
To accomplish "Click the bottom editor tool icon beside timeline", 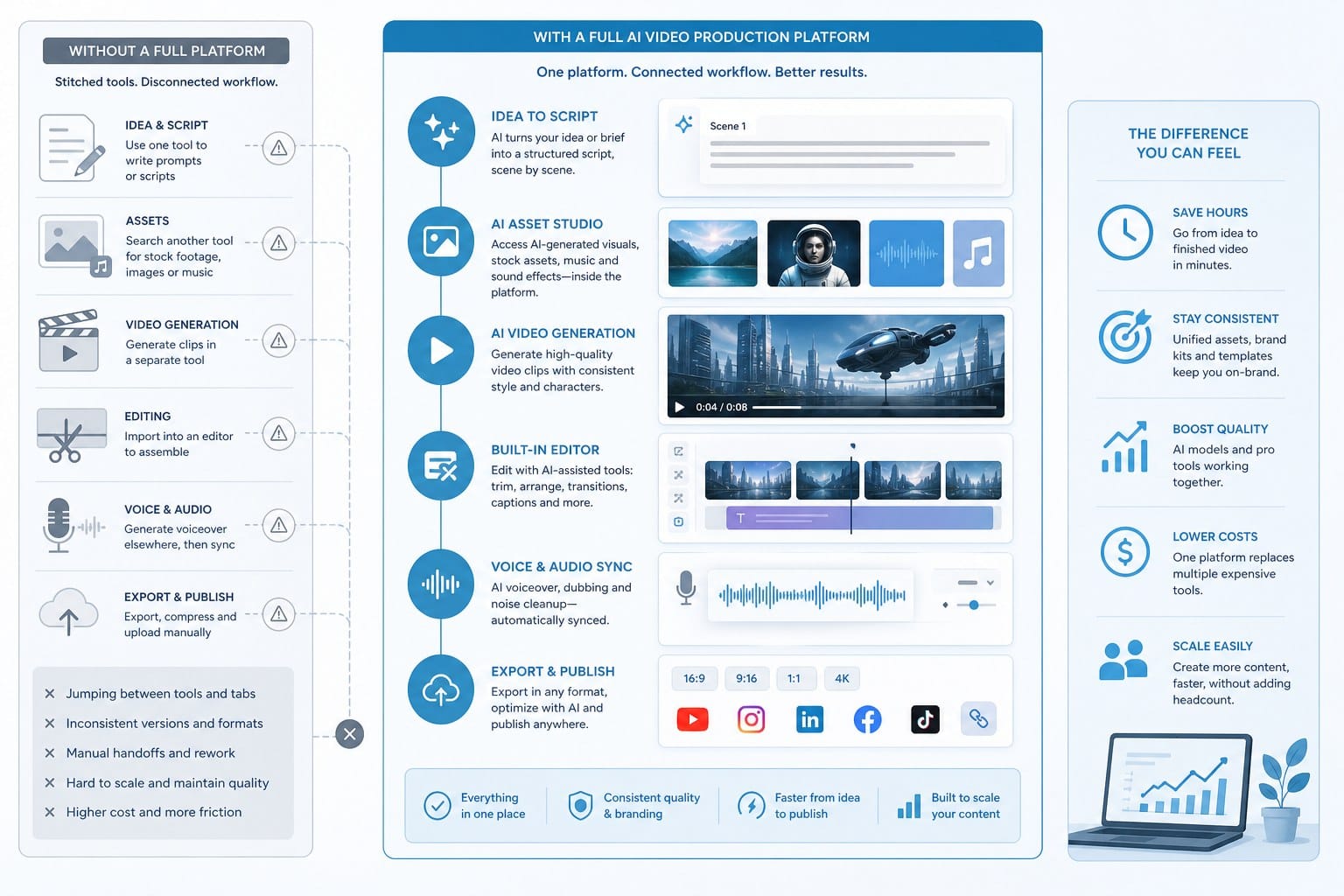I will (x=678, y=521).
